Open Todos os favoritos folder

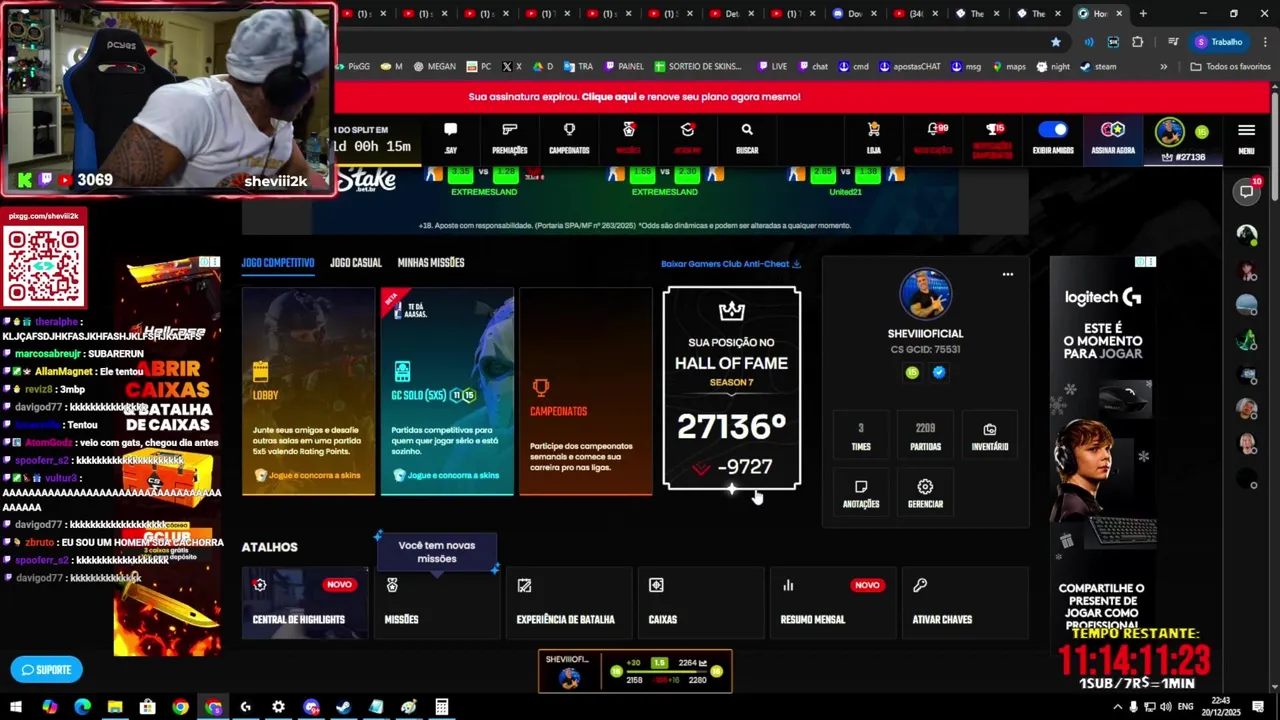point(1230,67)
